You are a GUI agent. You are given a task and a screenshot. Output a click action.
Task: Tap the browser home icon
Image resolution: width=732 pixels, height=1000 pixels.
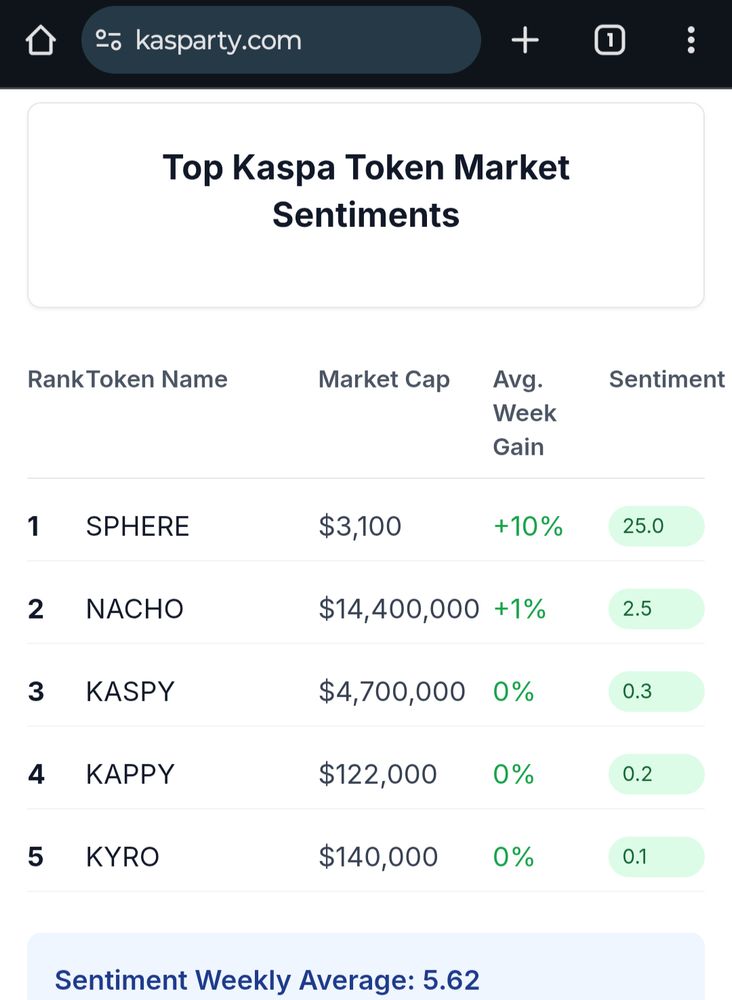tap(40, 41)
